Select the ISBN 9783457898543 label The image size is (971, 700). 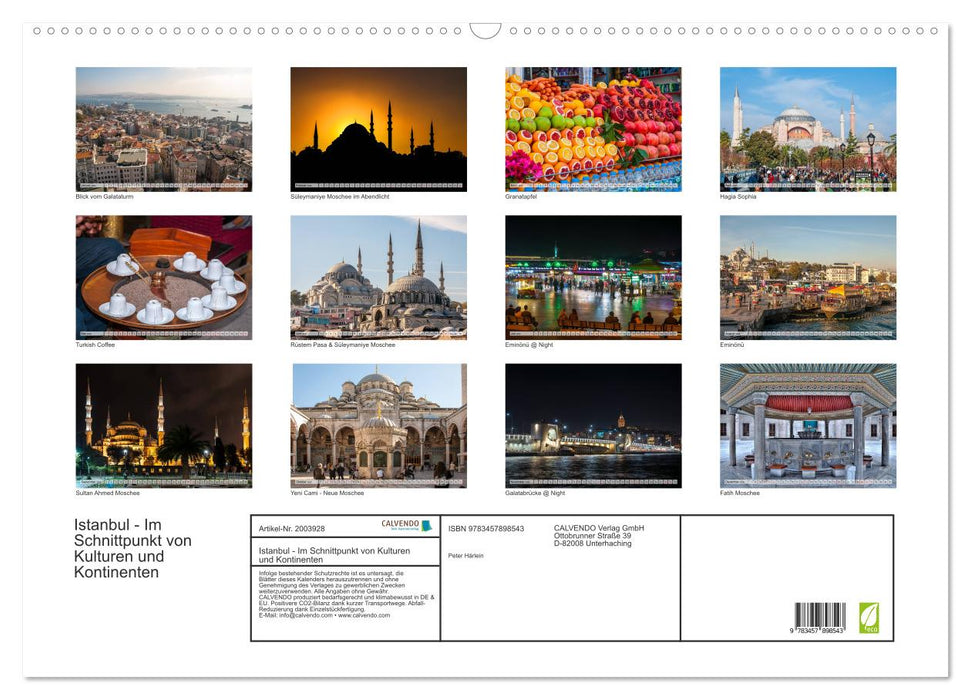[x=485, y=528]
